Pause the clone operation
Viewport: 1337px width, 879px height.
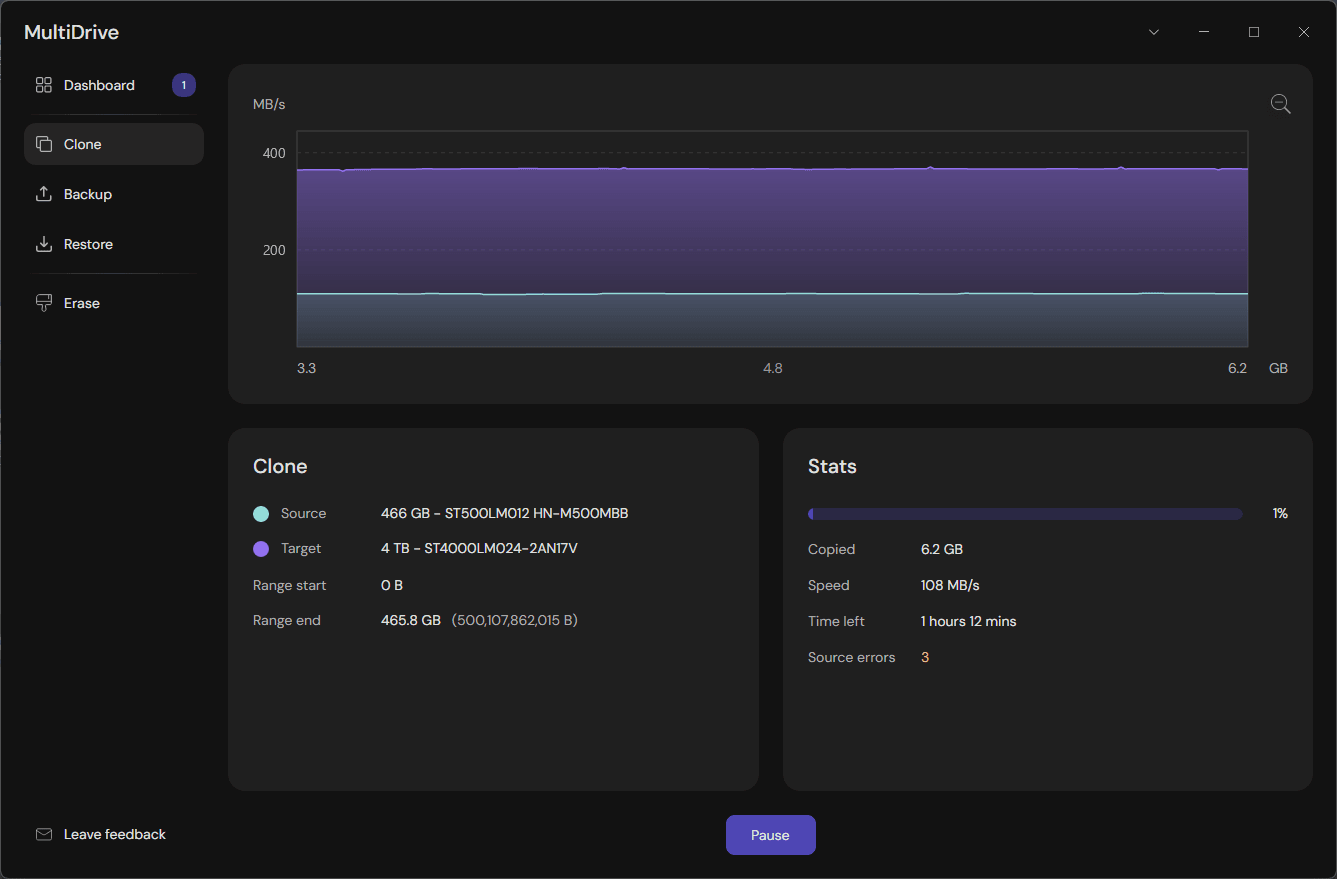pos(770,834)
